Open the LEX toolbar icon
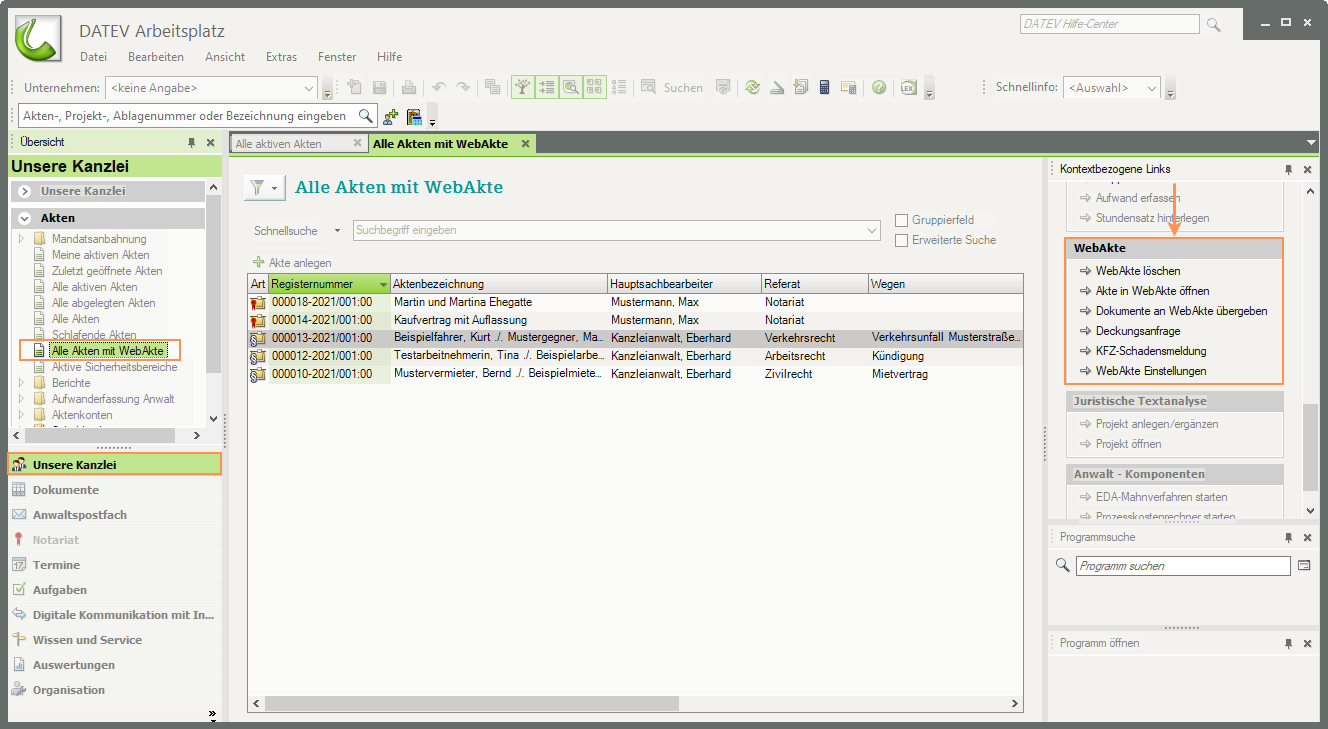 pyautogui.click(x=908, y=88)
